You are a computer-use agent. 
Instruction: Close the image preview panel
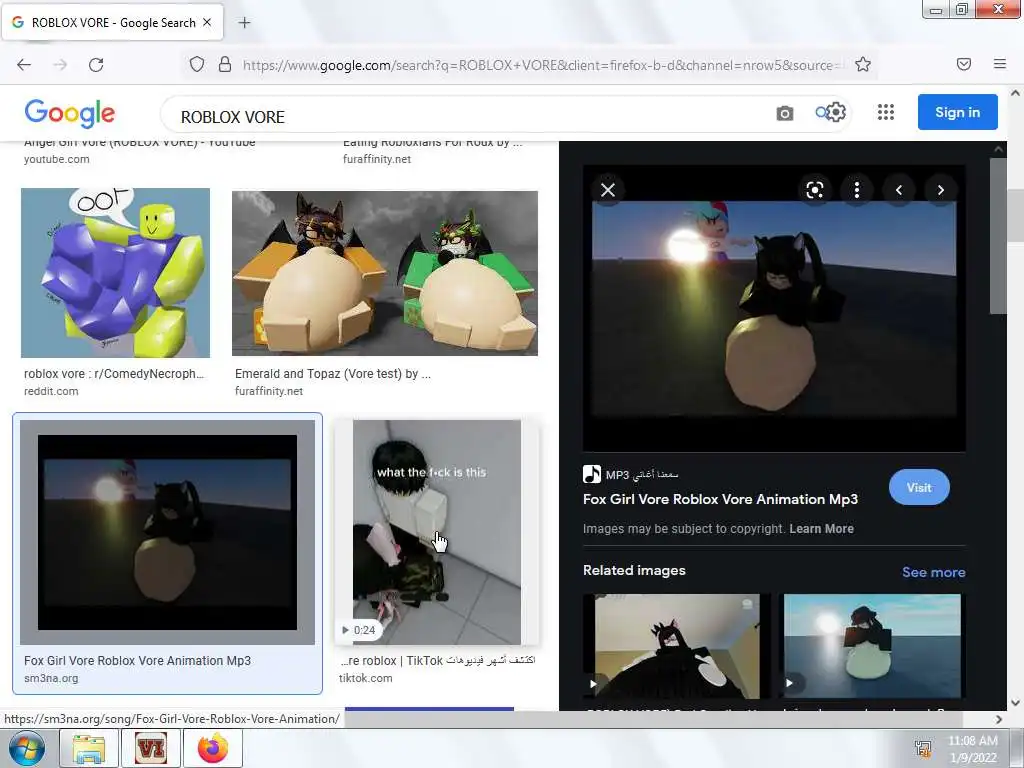tap(608, 190)
